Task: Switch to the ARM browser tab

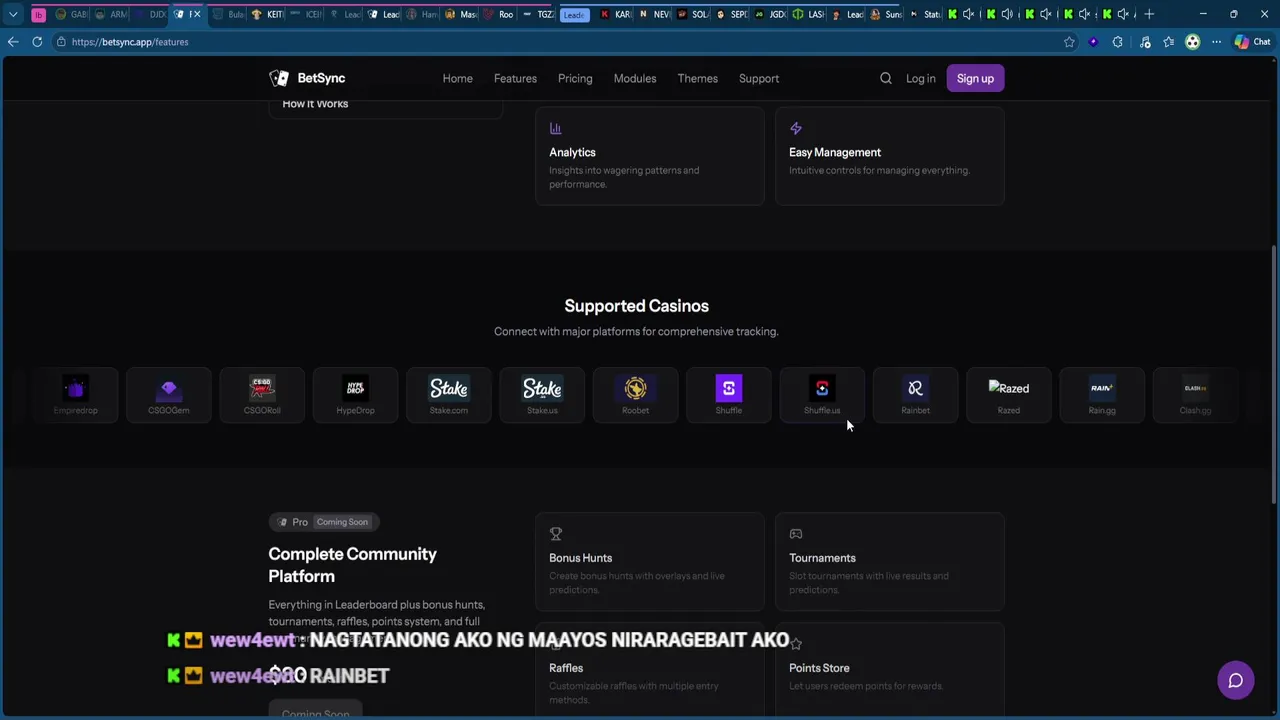Action: 112,14
